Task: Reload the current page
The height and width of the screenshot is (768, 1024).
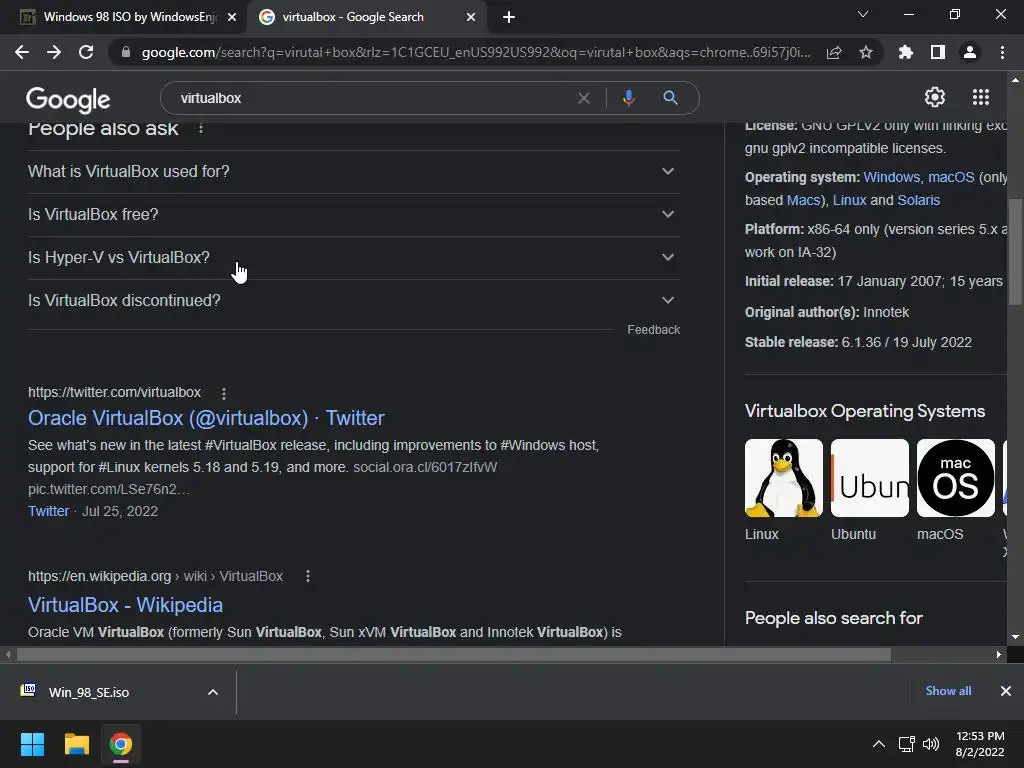Action: 86,52
